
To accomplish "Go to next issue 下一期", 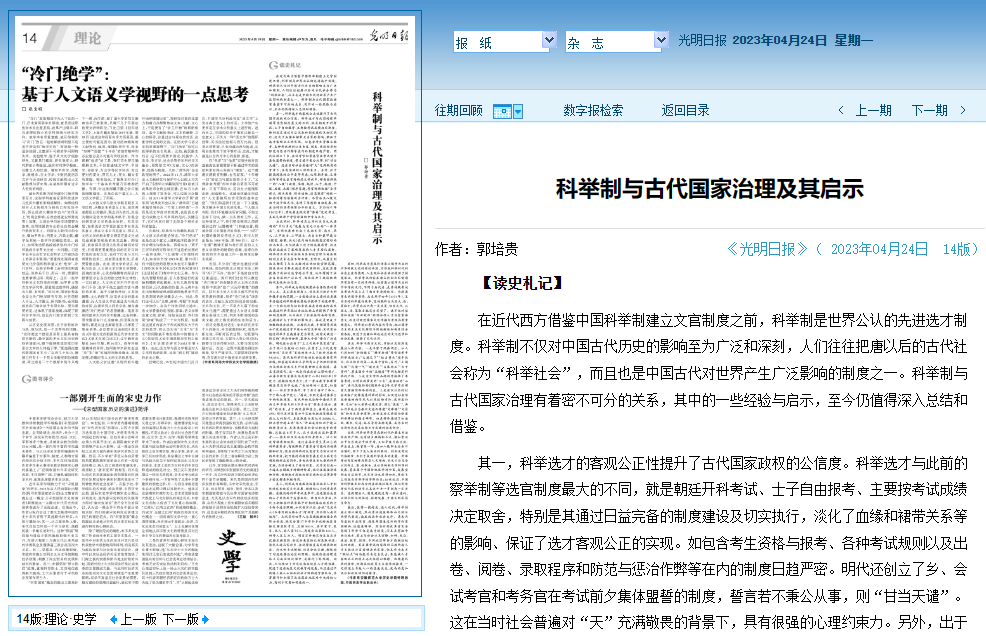I will 929,111.
